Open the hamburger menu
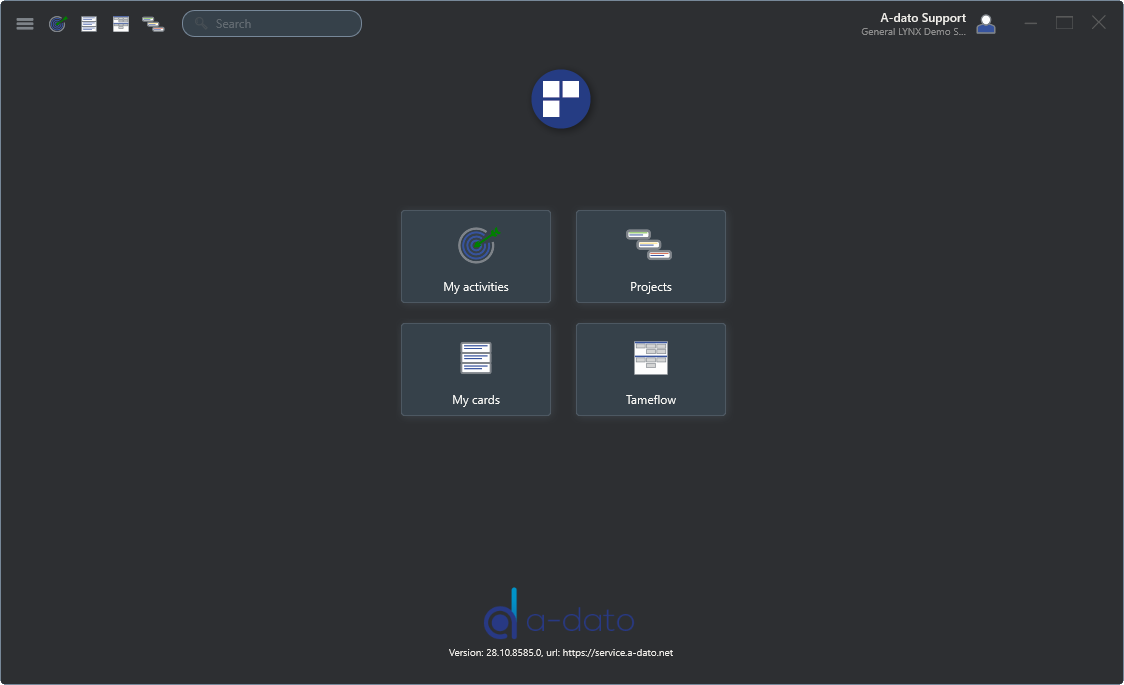Image resolution: width=1124 pixels, height=685 pixels. click(x=25, y=24)
